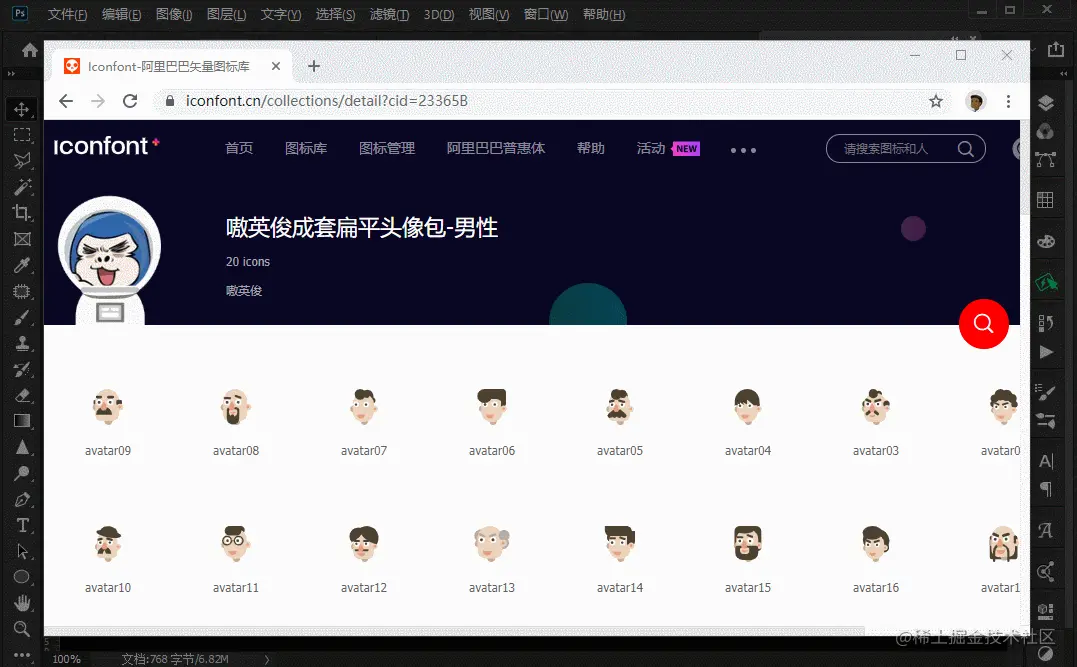Click the 嗷英俊 author link
1077x667 pixels.
click(x=244, y=290)
